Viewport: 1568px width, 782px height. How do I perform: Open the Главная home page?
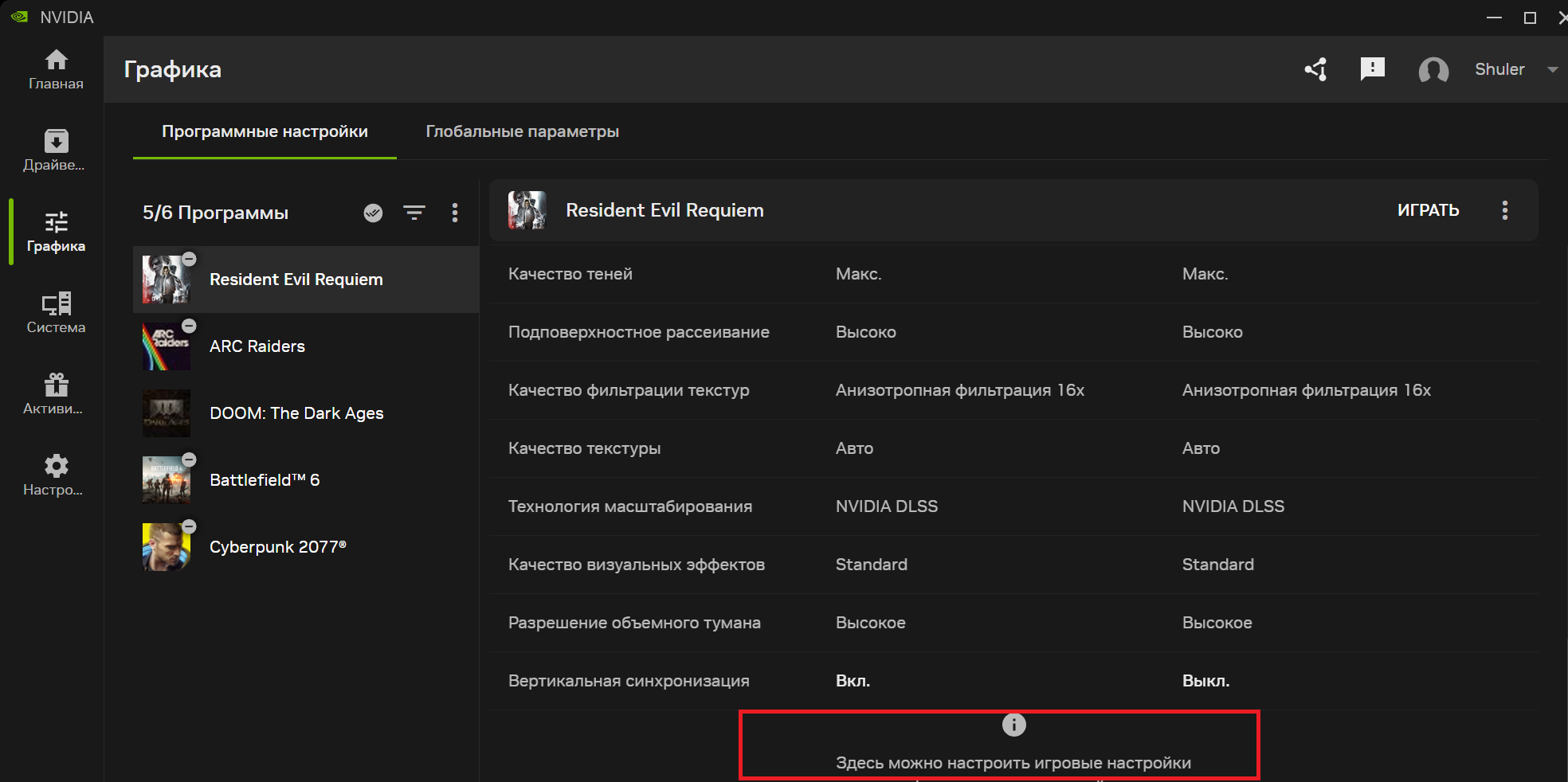tap(56, 69)
